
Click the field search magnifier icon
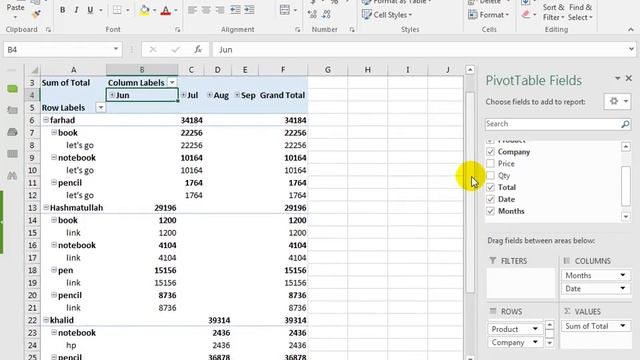[x=625, y=124]
